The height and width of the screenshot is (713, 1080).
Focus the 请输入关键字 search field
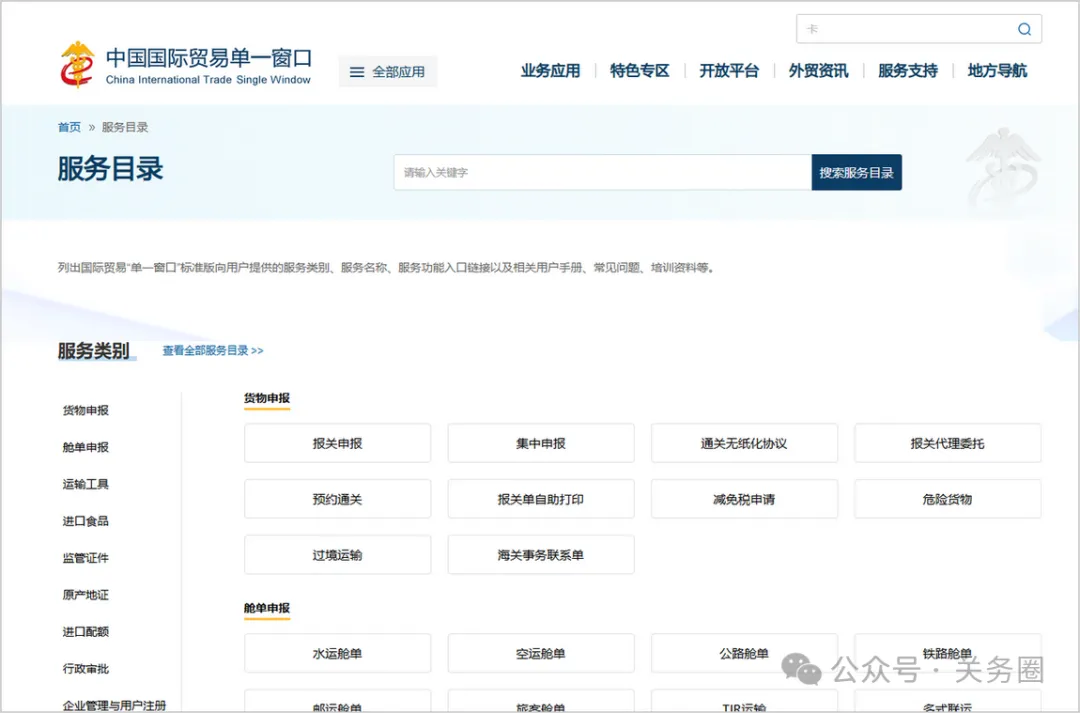tap(602, 173)
